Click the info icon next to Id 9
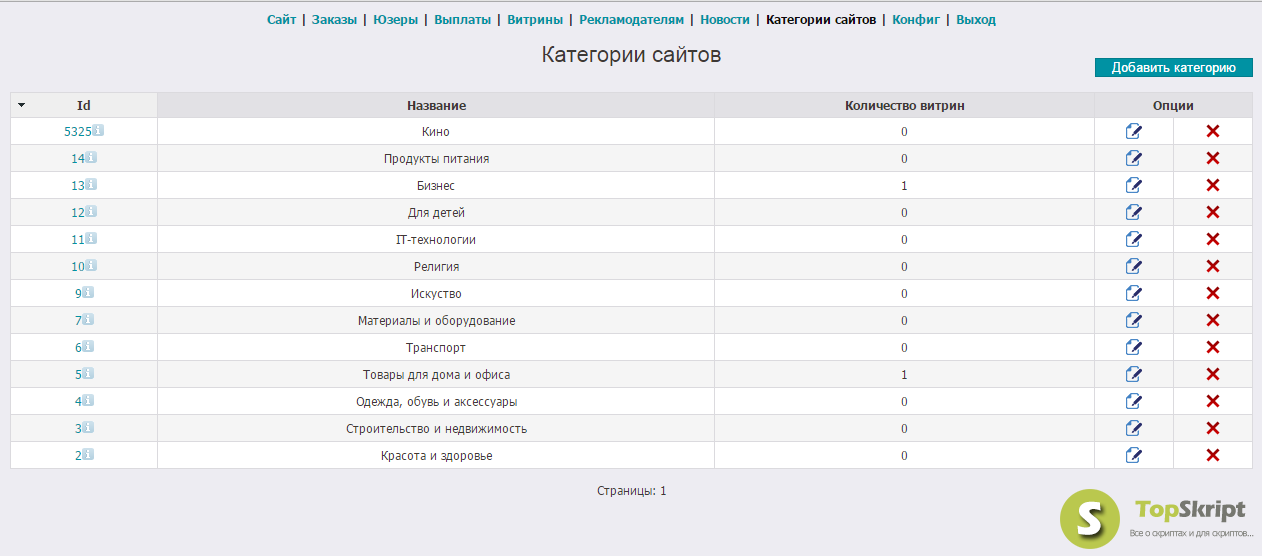This screenshot has height=556, width=1262. coord(87,292)
